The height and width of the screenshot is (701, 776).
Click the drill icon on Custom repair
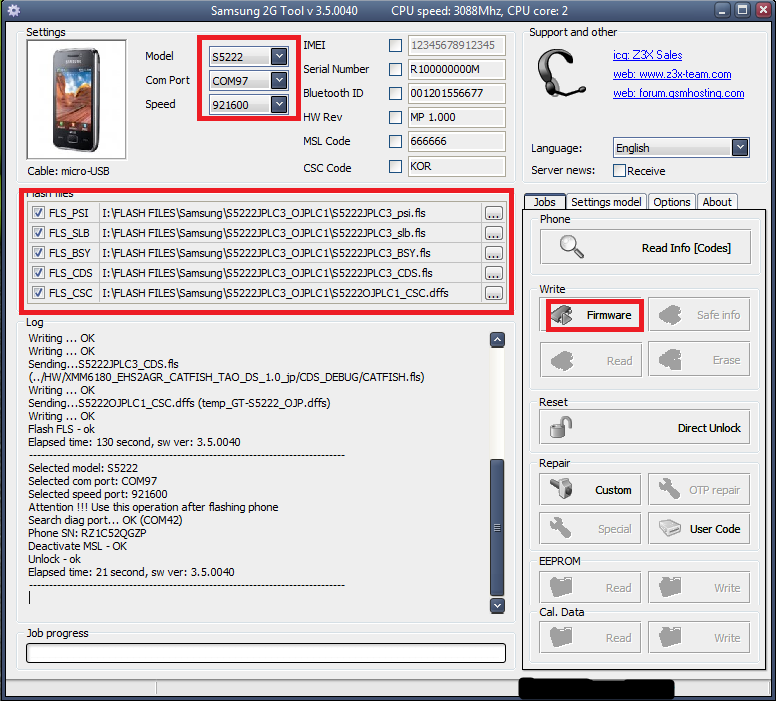click(561, 489)
